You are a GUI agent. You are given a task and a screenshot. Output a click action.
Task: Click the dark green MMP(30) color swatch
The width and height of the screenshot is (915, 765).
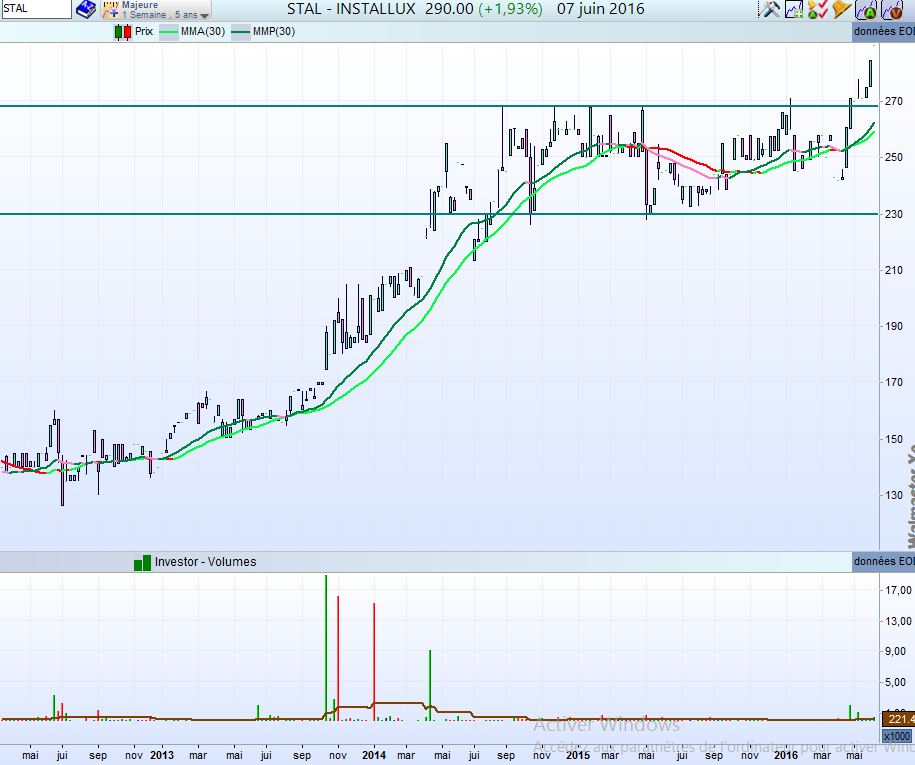tap(240, 32)
